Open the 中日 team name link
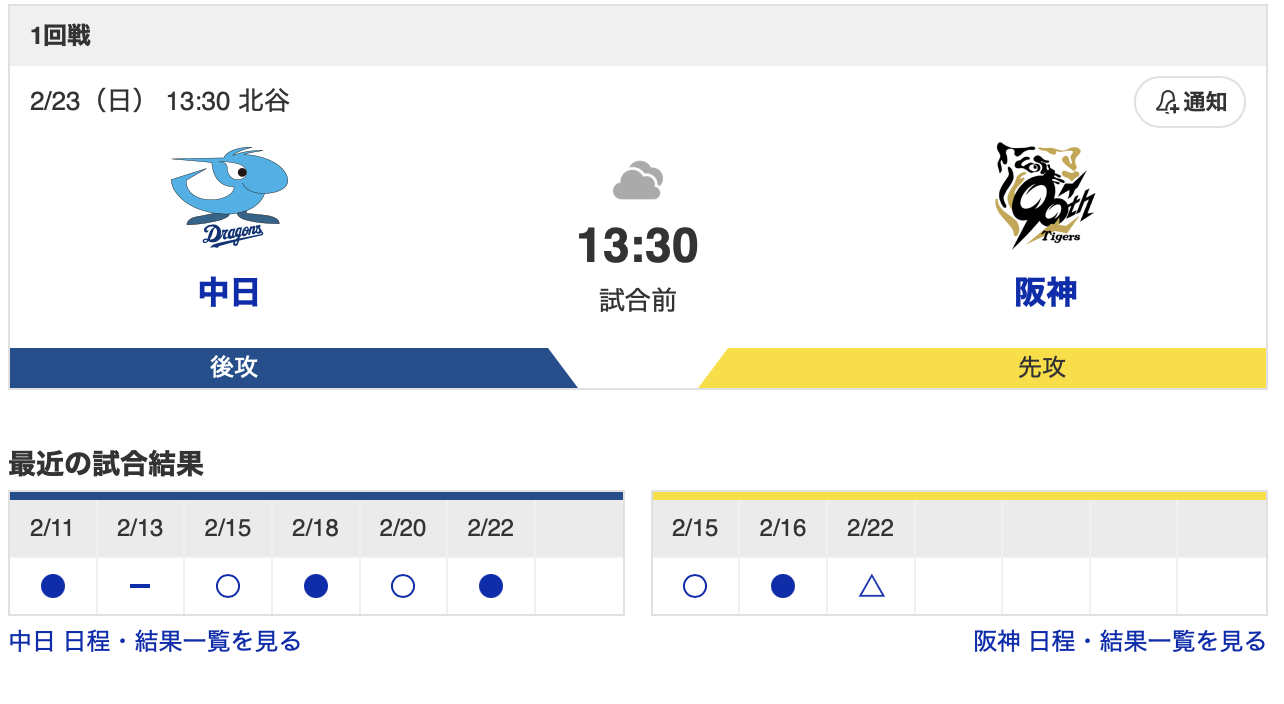Viewport: 1284px width, 704px height. pyautogui.click(x=230, y=293)
